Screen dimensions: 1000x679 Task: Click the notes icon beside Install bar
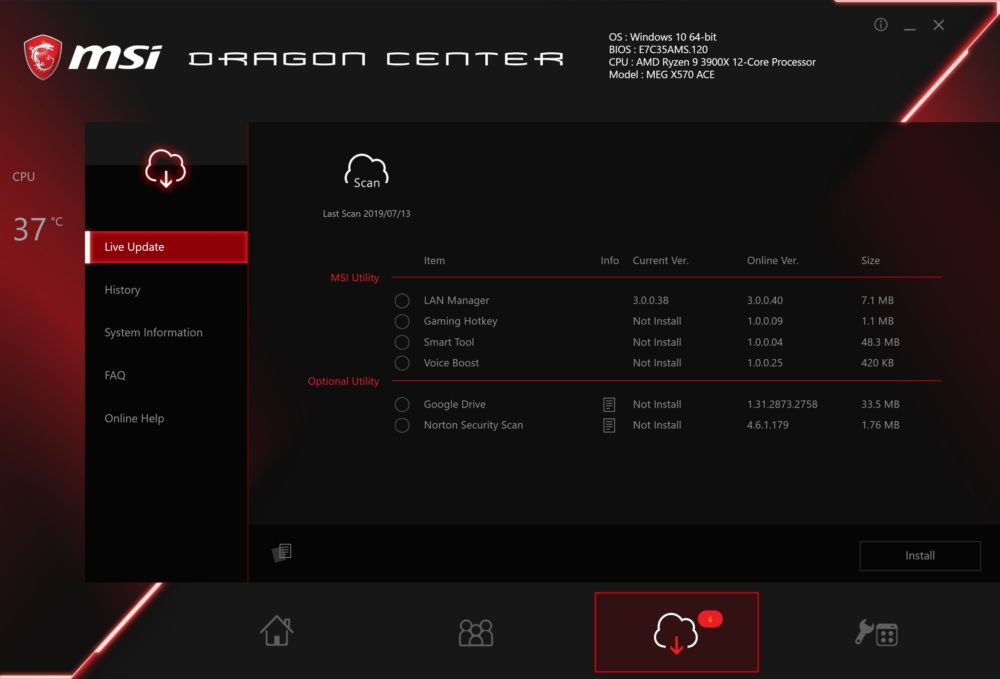[282, 552]
